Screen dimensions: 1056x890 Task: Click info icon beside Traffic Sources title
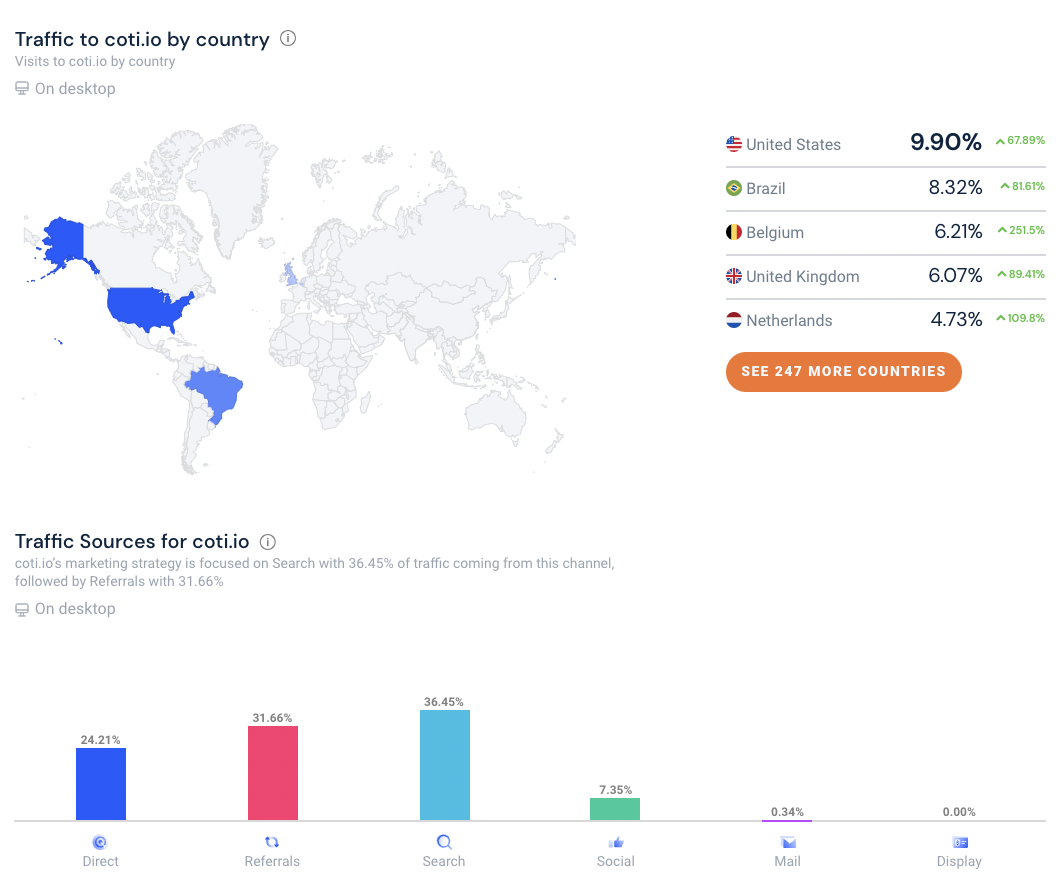tap(267, 542)
